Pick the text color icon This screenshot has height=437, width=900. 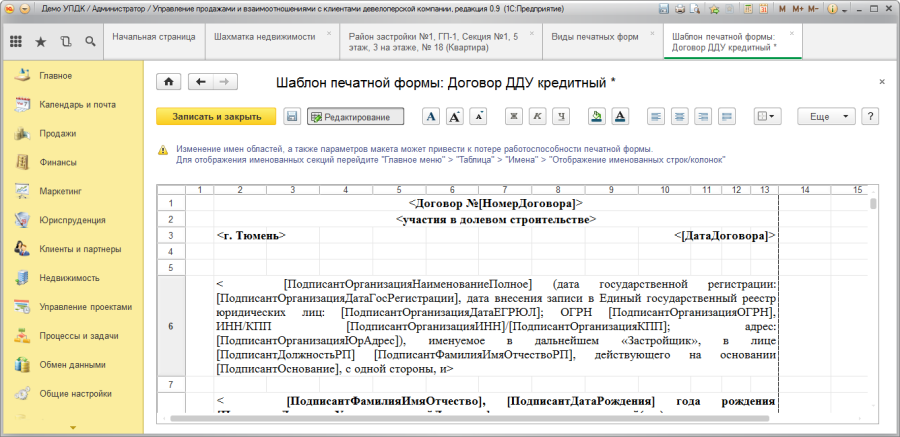[620, 117]
